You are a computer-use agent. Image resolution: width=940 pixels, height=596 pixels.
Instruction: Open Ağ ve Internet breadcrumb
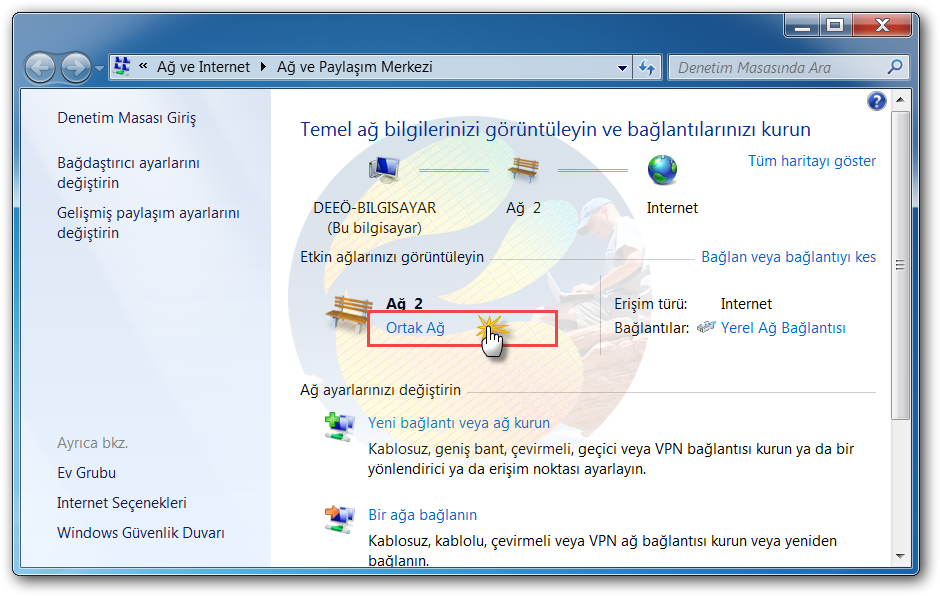coord(203,67)
